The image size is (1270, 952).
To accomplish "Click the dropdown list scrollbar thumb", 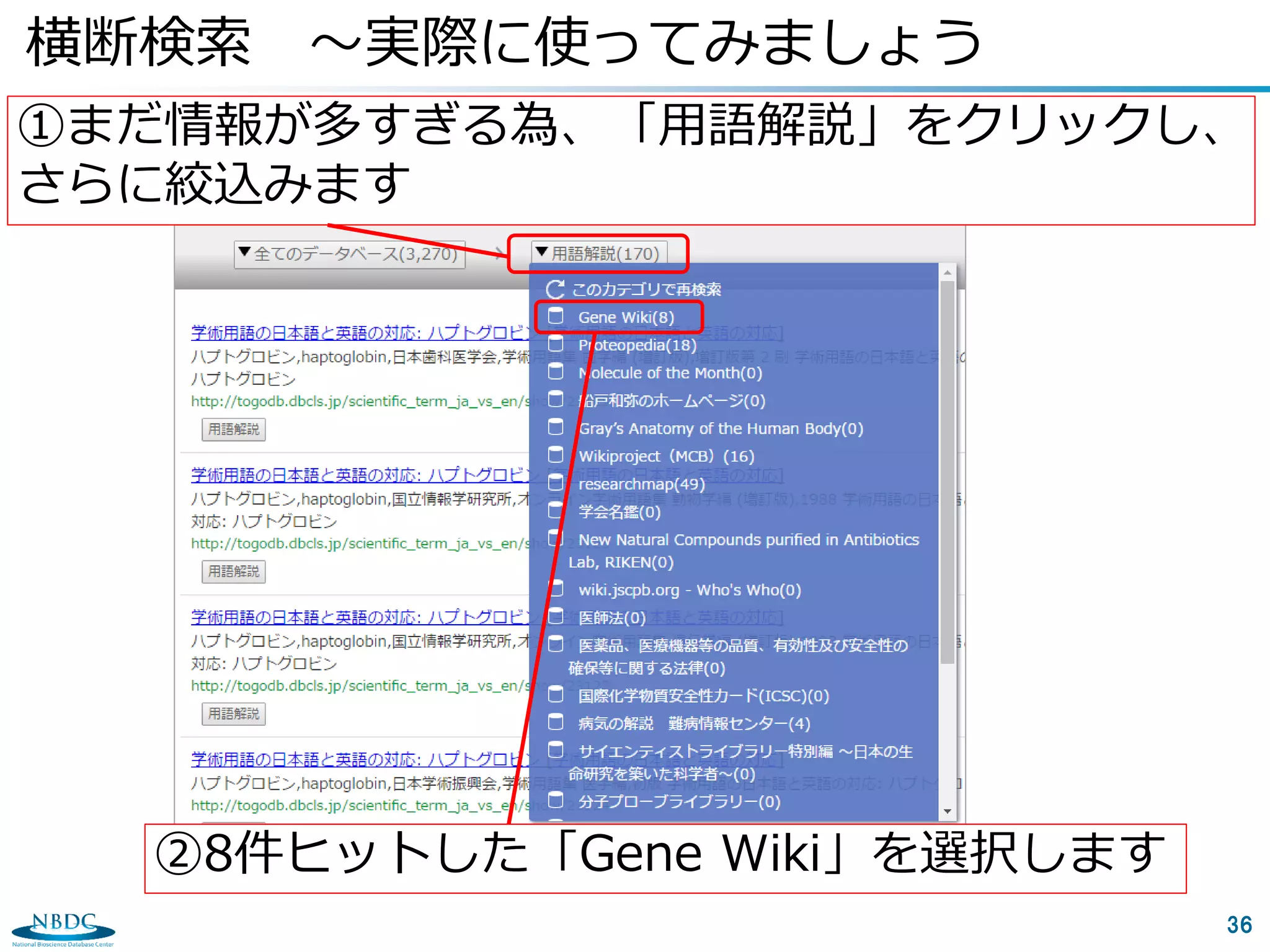I will point(947,472).
